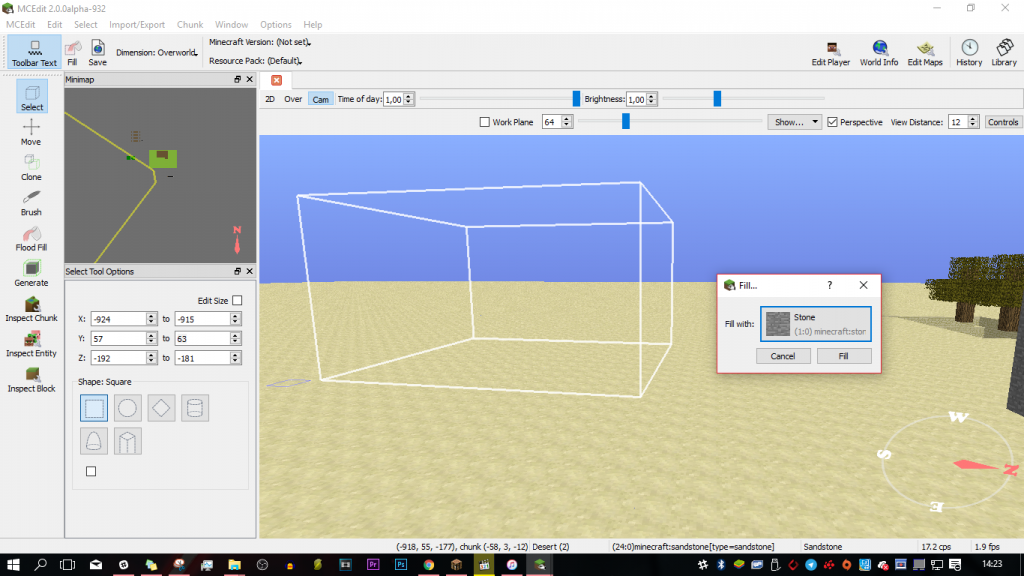Open the Fill with Stone block picker

(x=815, y=324)
